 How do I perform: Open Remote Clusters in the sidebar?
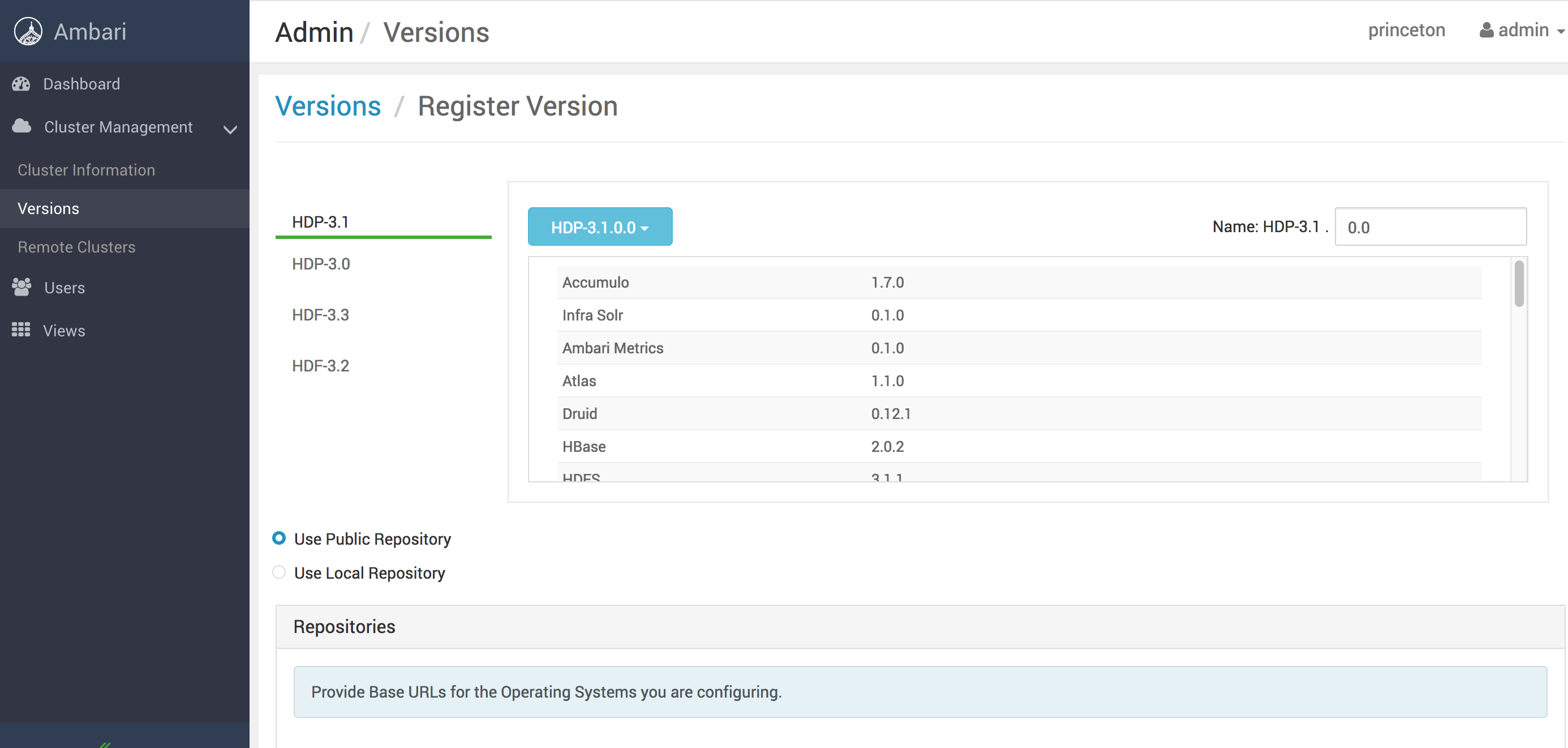pos(77,247)
